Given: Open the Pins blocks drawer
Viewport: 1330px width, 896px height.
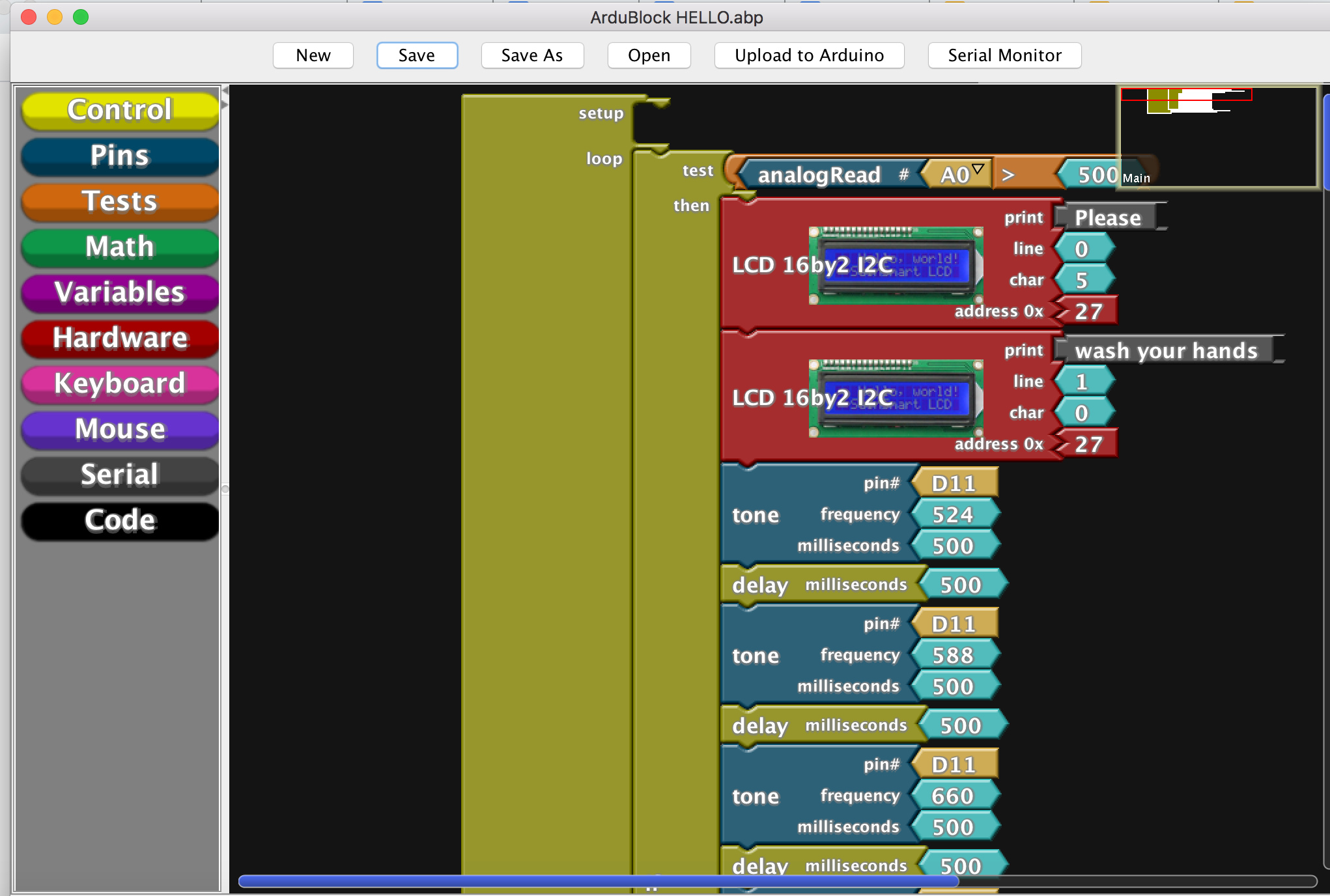Looking at the screenshot, I should pyautogui.click(x=120, y=156).
